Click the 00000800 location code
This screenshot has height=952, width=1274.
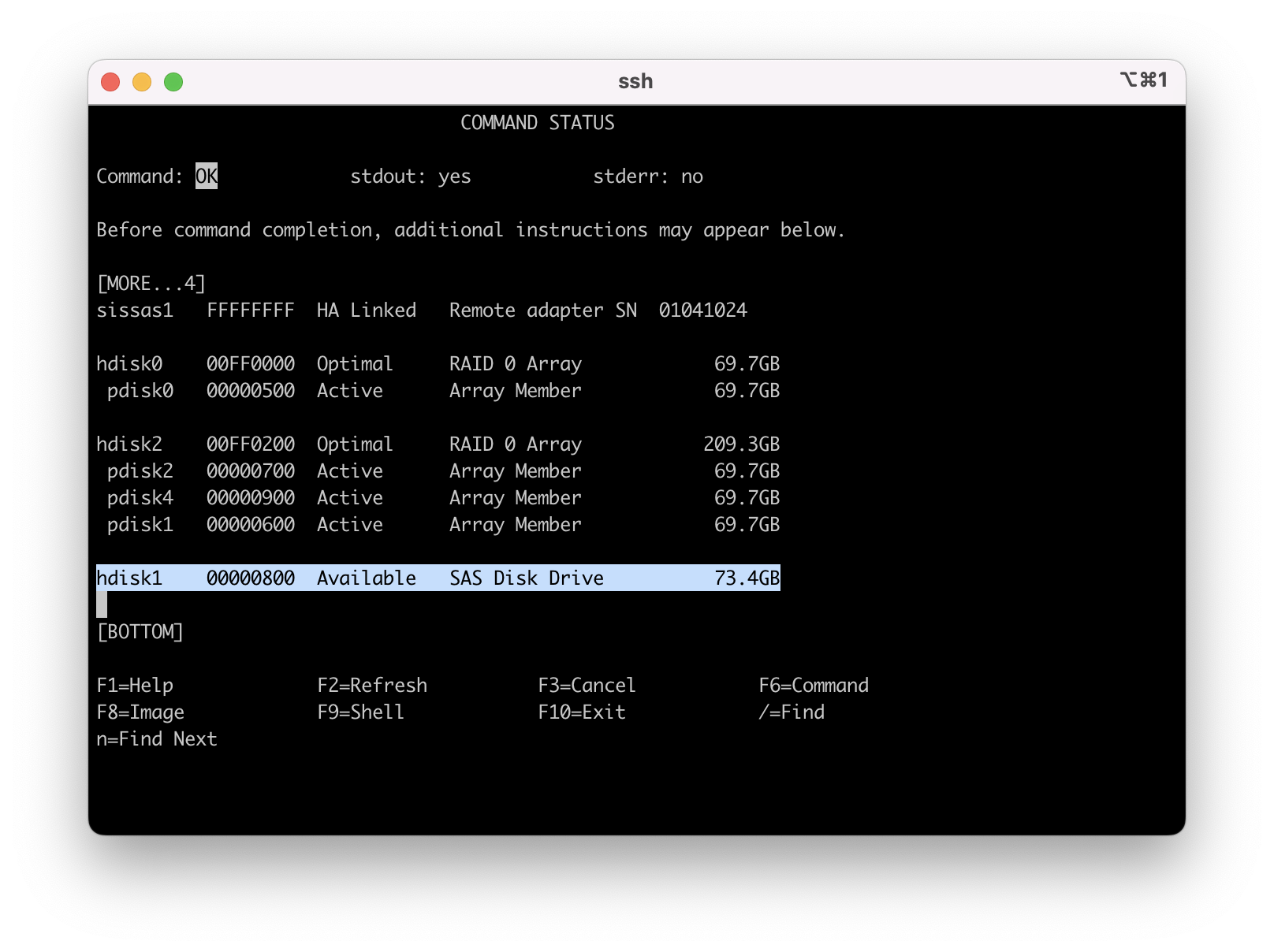pyautogui.click(x=251, y=578)
